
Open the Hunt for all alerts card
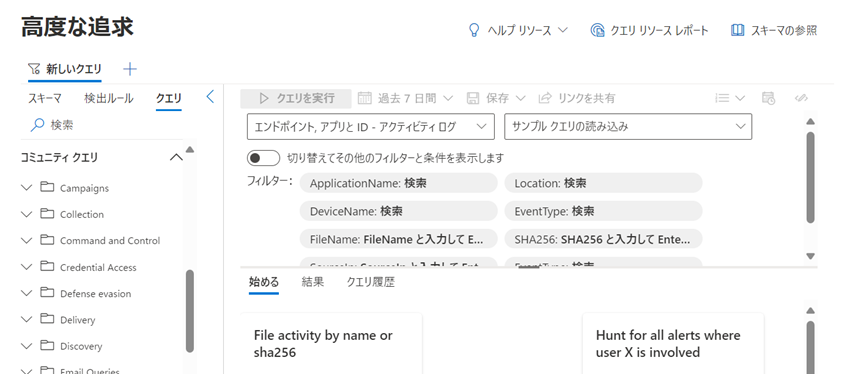click(673, 344)
